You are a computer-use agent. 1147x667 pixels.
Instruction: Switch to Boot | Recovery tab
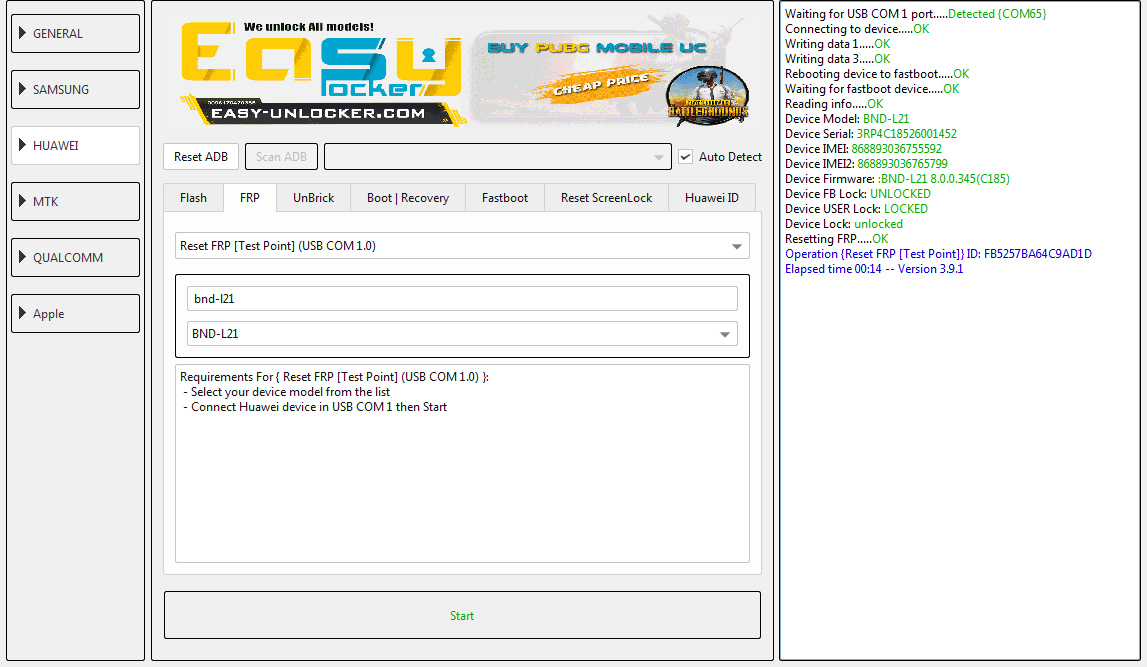click(407, 198)
